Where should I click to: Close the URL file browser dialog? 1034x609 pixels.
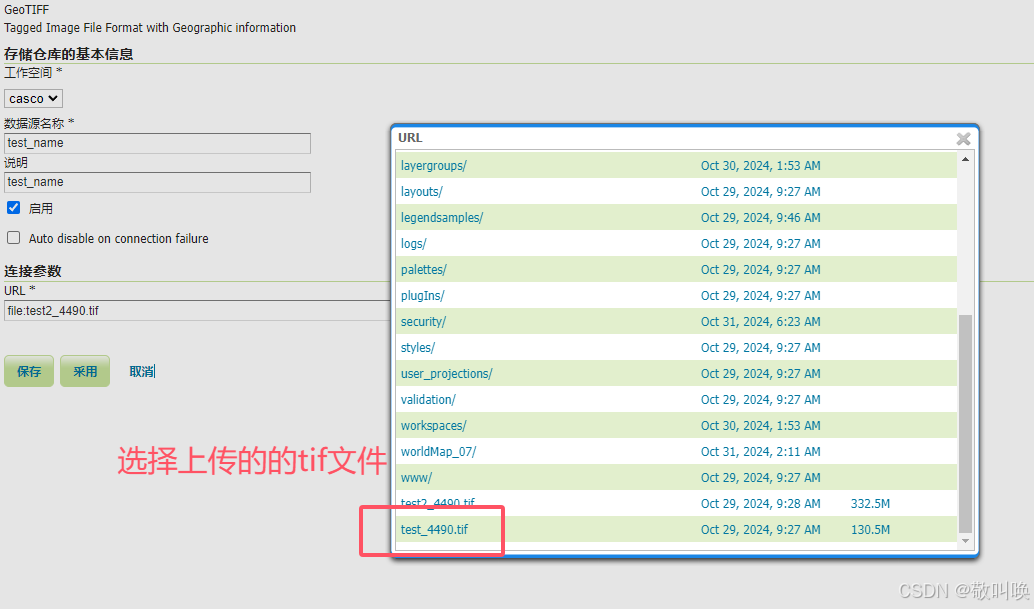[962, 138]
